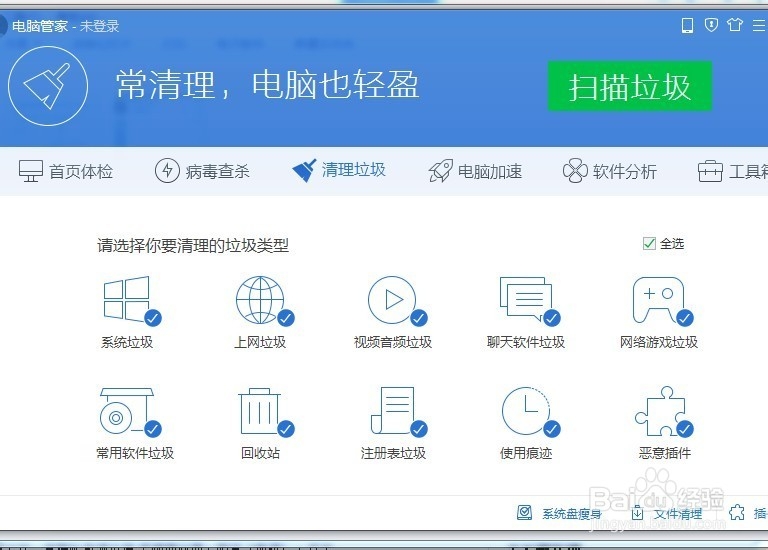This screenshot has width=768, height=550.
Task: Open the 软件分析 tab
Action: [x=610, y=171]
